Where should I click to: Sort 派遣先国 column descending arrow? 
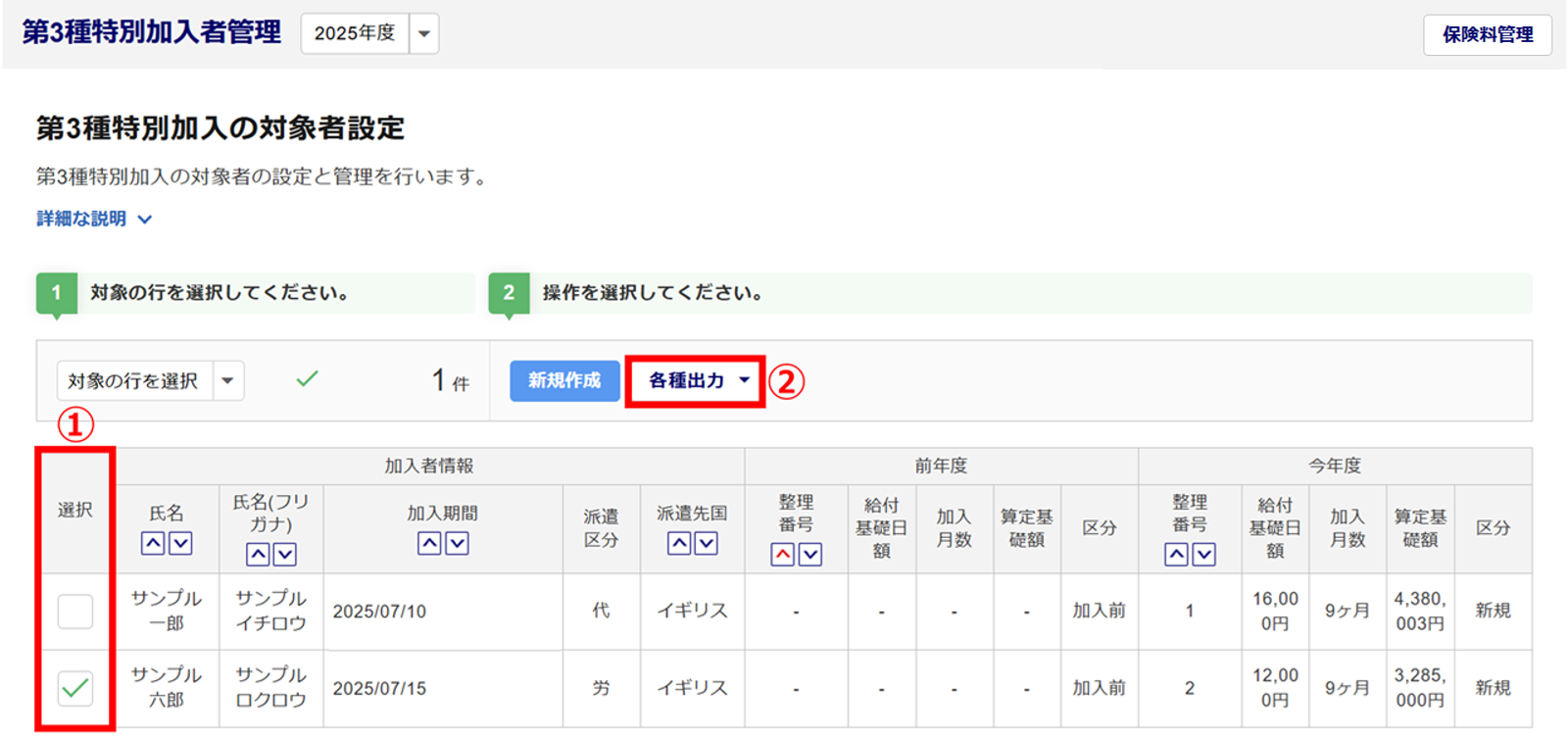point(707,543)
